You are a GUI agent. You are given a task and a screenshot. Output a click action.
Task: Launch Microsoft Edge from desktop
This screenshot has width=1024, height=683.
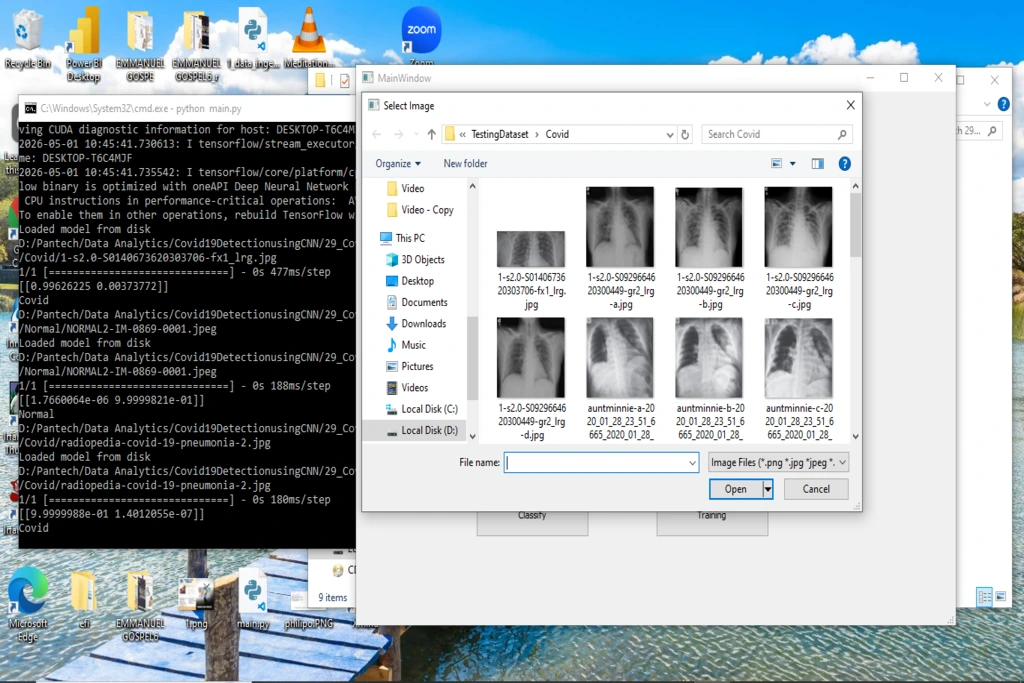point(27,605)
